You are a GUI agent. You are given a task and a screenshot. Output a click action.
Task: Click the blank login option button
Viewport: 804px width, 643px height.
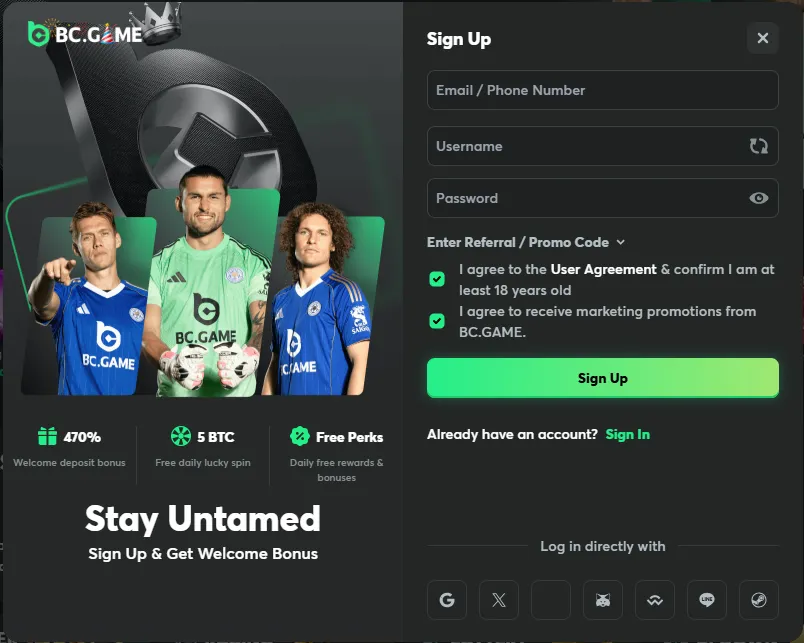click(551, 600)
